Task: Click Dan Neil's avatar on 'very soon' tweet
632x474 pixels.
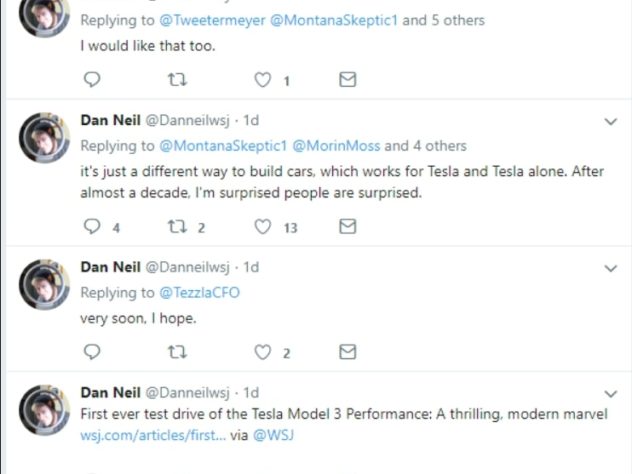Action: 44,285
